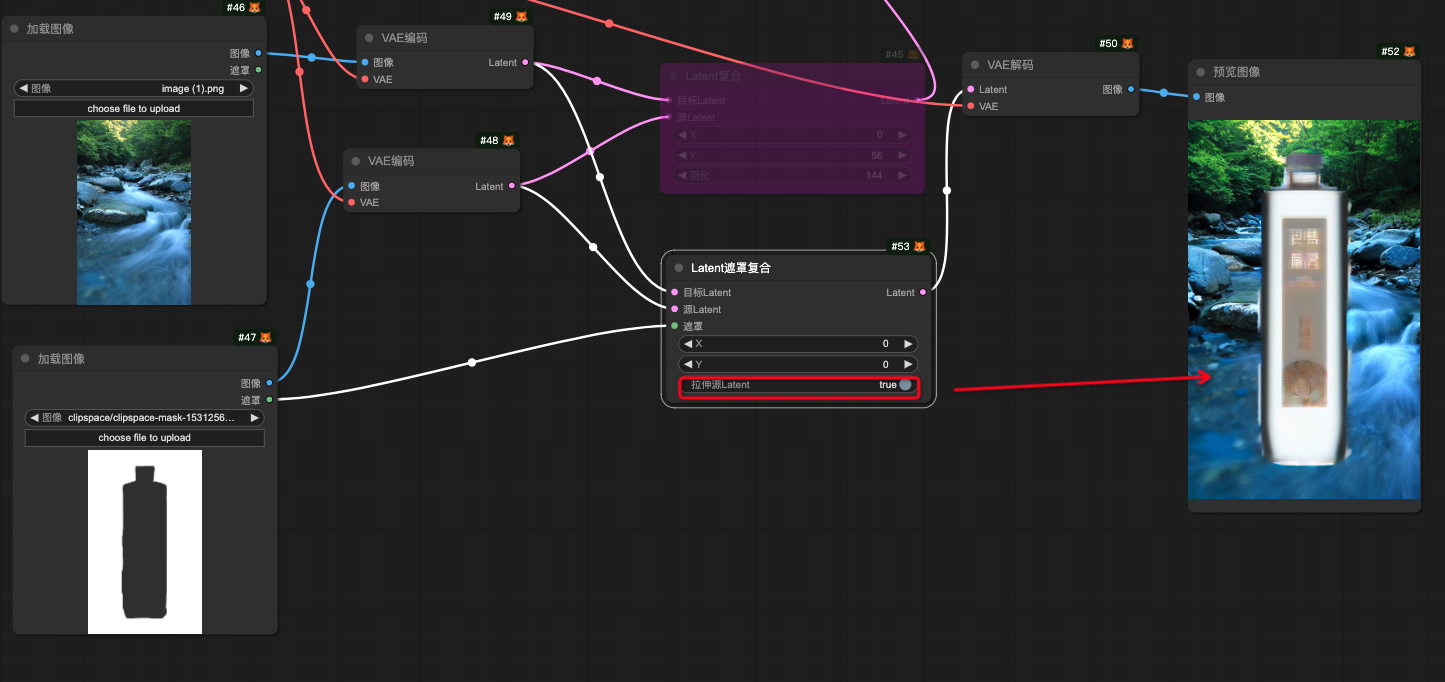
Task: Increase Y value 56 in Latent复合
Action: (902, 155)
